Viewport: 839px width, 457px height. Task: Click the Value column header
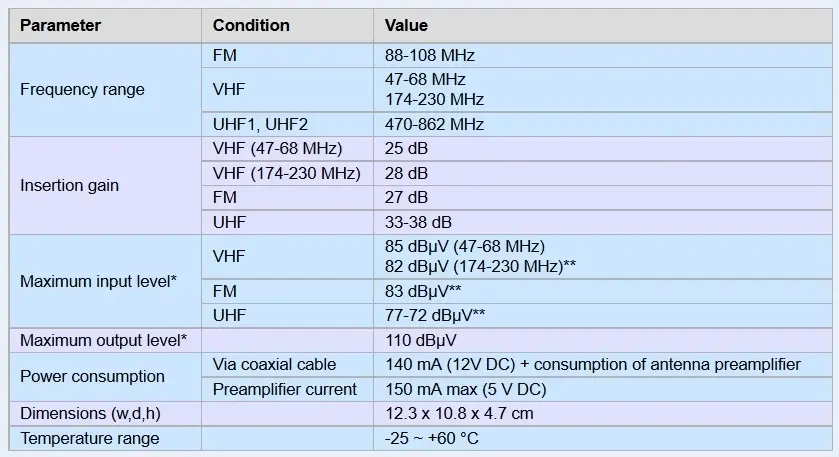[603, 25]
